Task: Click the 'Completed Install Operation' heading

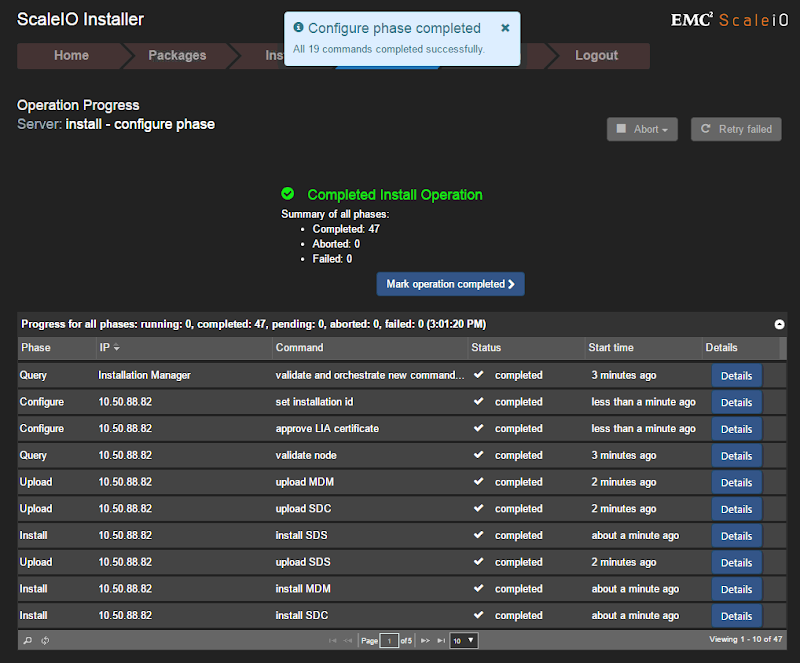Action: click(395, 194)
